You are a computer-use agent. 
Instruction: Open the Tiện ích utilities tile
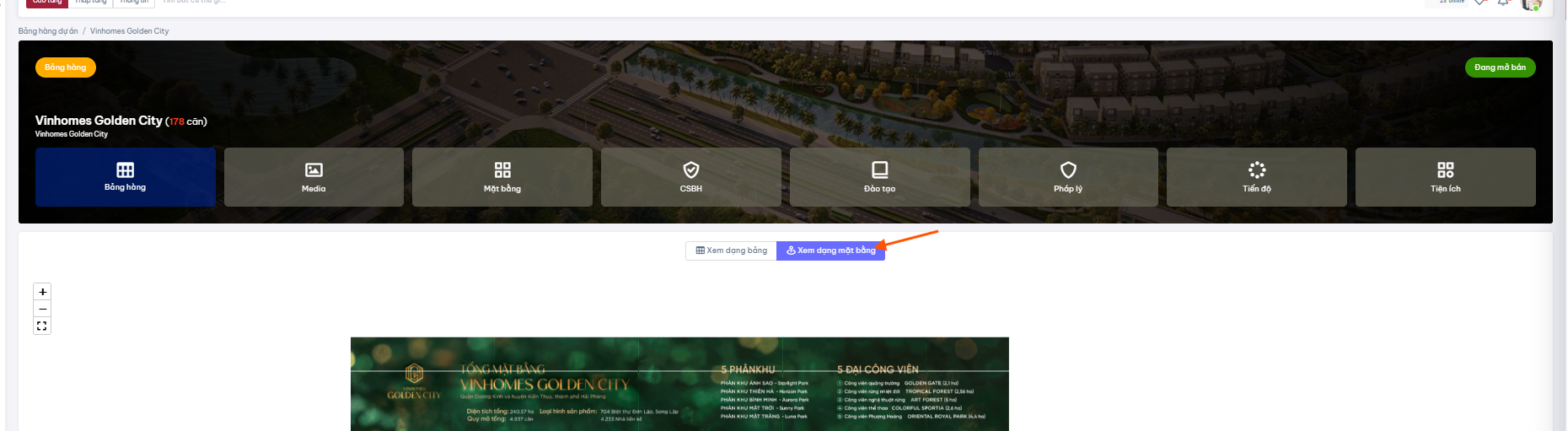[x=1446, y=177]
